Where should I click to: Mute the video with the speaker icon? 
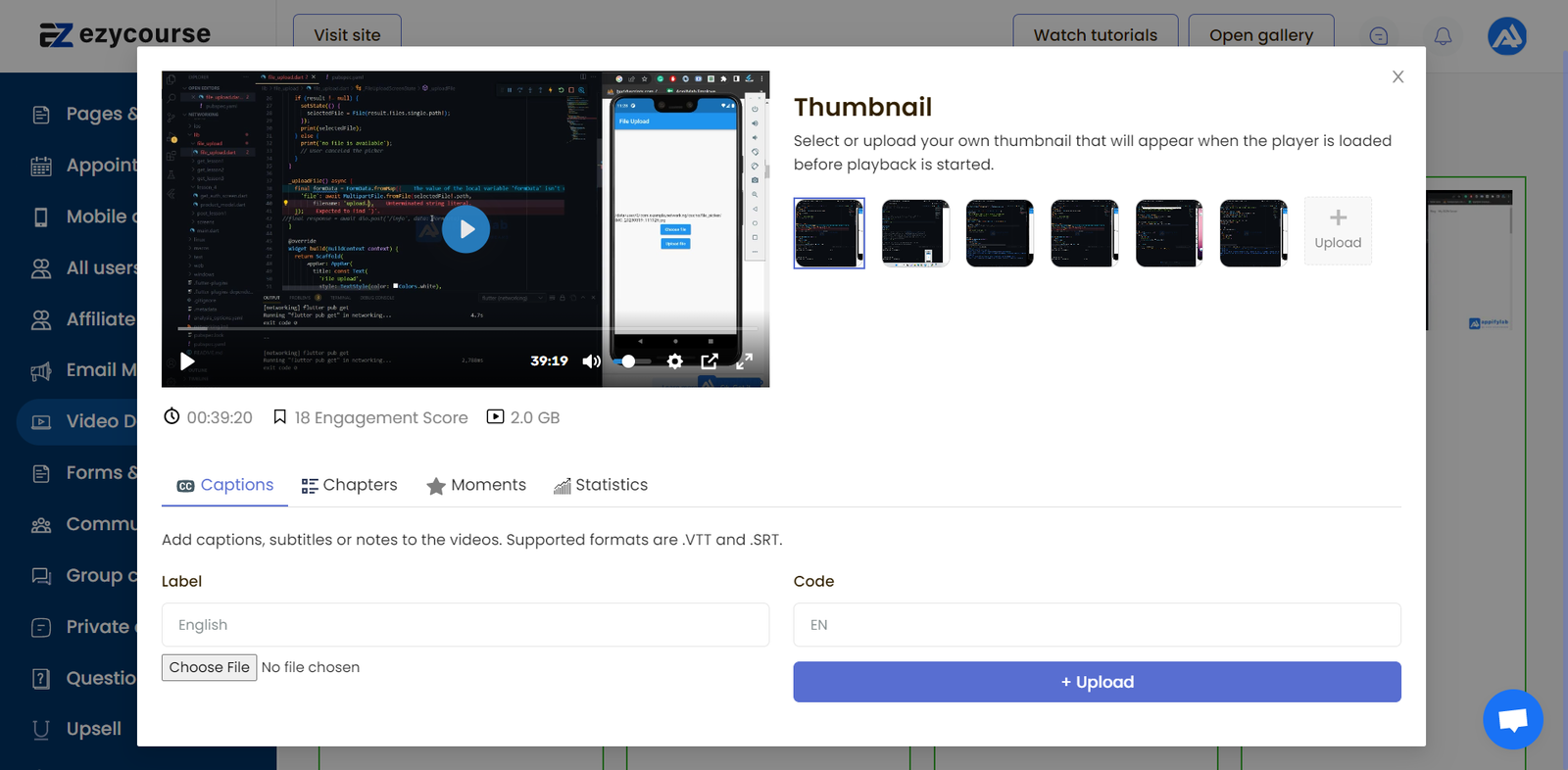tap(591, 361)
